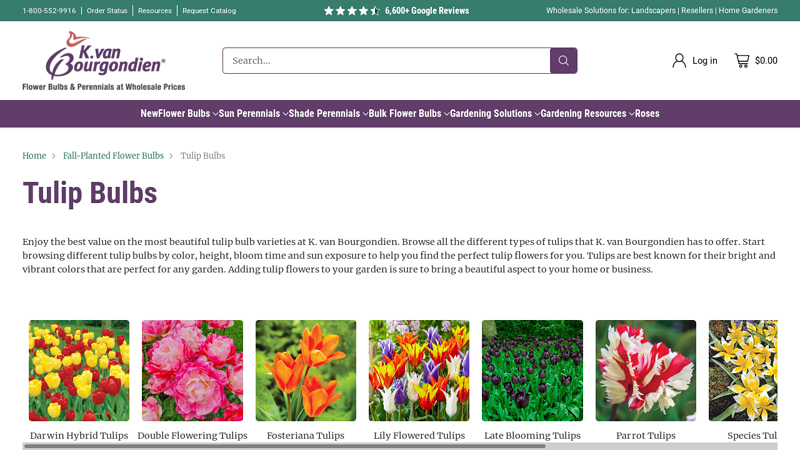Click the Fosteriana Tulips label
The height and width of the screenshot is (450, 800).
[306, 436]
